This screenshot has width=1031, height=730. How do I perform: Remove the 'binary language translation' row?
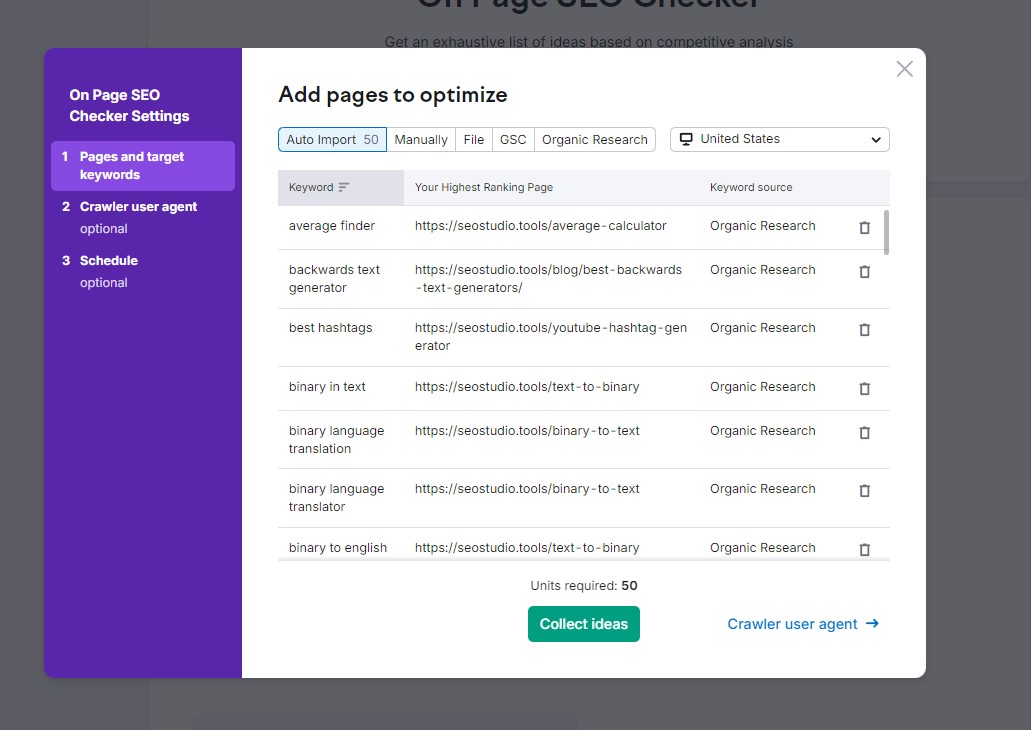[865, 433]
